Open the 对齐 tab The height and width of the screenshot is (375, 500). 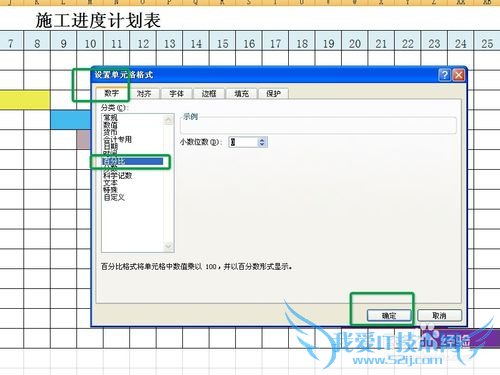[144, 94]
